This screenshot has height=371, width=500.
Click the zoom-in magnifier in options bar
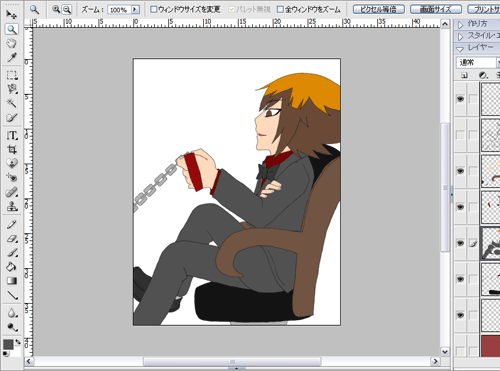coord(56,9)
